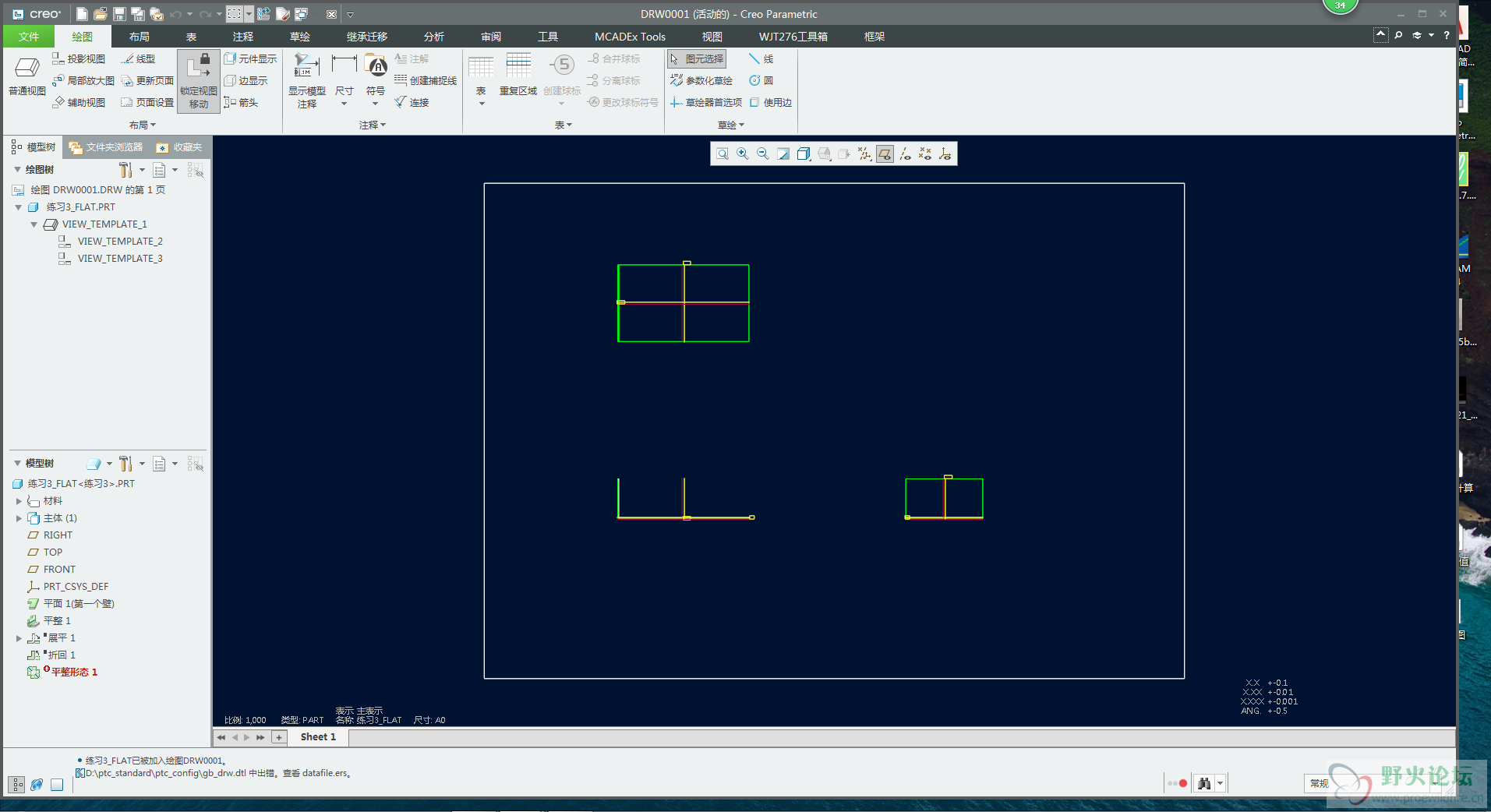Toggle 元件显示 component display
The image size is (1491, 812).
click(x=250, y=58)
